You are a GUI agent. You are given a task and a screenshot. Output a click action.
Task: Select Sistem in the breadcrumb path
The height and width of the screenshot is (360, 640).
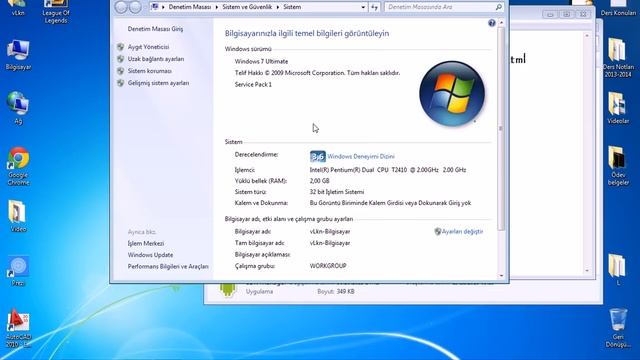pyautogui.click(x=292, y=7)
